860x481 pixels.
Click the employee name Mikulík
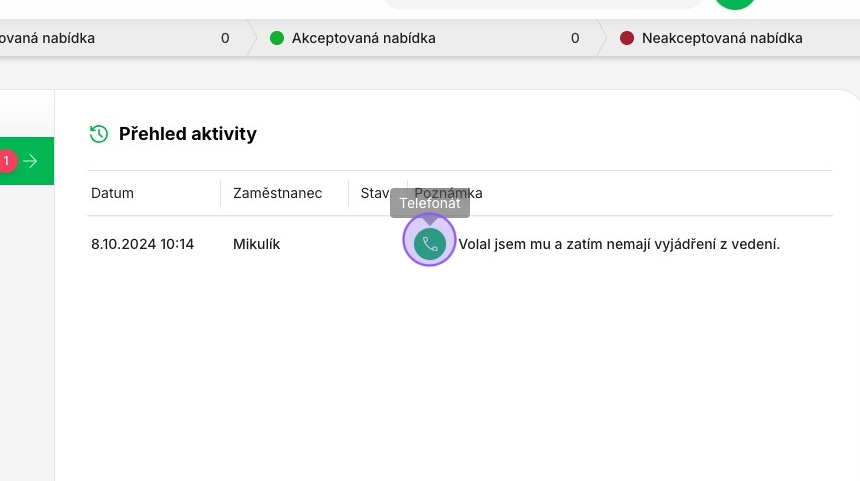pyautogui.click(x=256, y=244)
